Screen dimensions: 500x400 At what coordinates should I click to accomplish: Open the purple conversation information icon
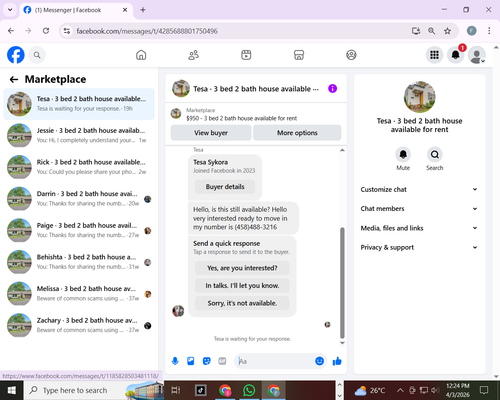[332, 89]
